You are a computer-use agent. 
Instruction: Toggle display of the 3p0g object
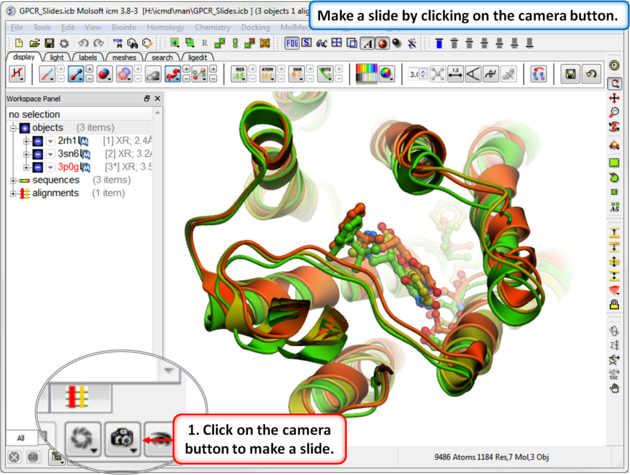coord(37,167)
